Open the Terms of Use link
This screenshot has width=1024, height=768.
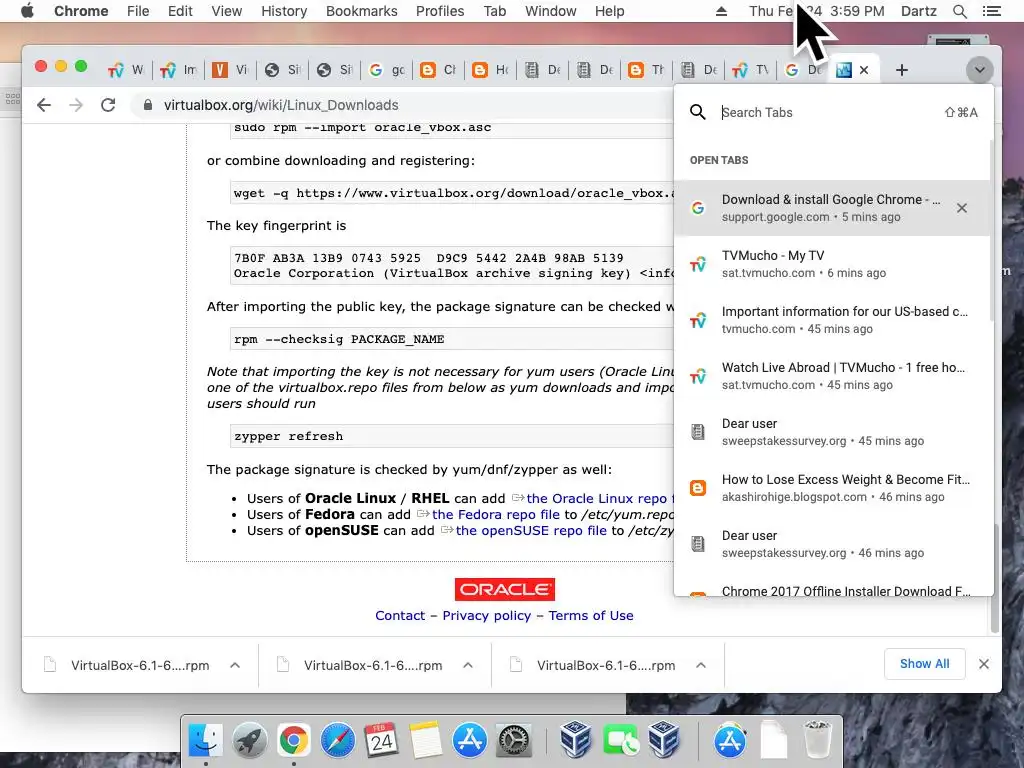591,616
